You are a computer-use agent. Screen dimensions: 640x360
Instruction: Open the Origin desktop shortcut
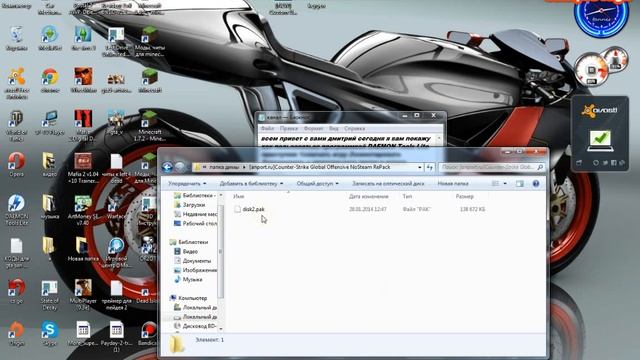16,333
